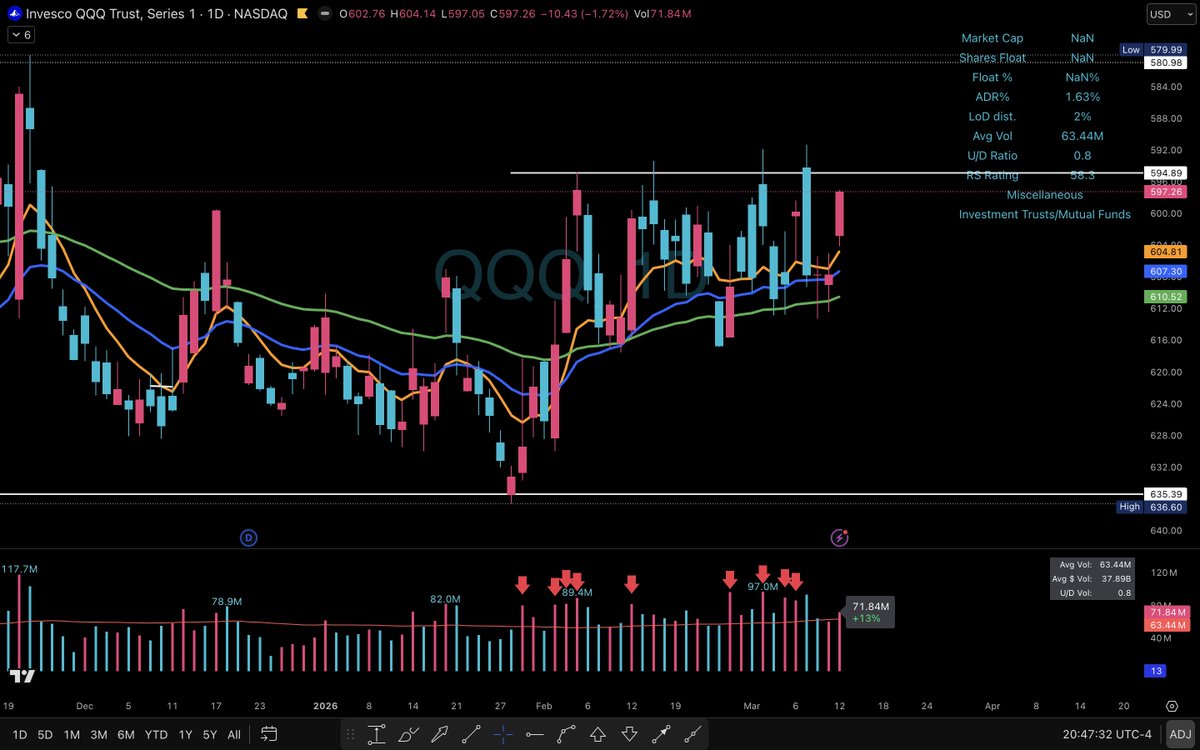The height and width of the screenshot is (750, 1200).
Task: Select the blue crosshair cursor tool
Action: point(503,734)
